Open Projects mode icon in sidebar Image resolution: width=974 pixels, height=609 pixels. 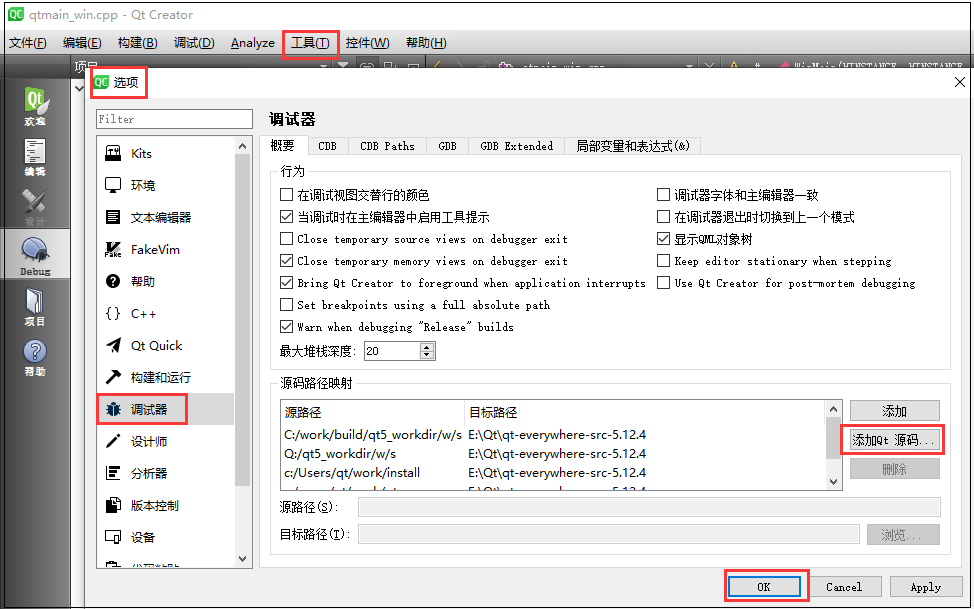coord(35,307)
